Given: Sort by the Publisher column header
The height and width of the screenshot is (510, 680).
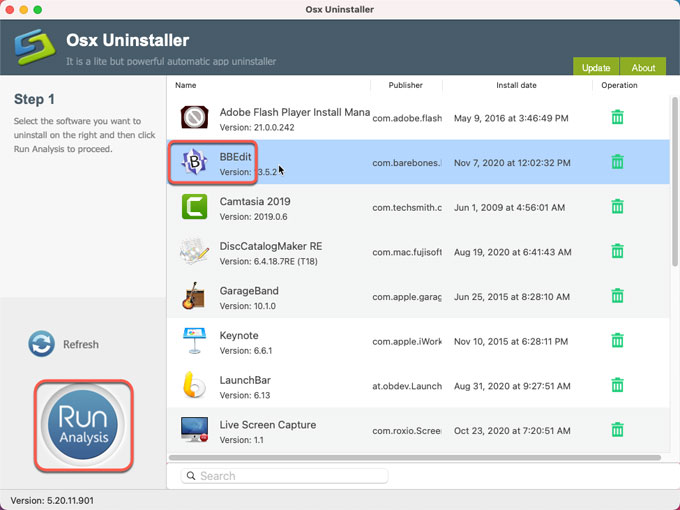Looking at the screenshot, I should [405, 85].
